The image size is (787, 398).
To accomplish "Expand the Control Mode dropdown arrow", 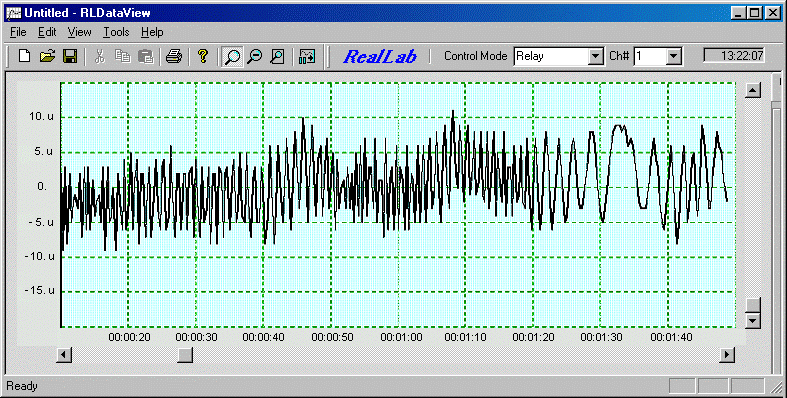I will pyautogui.click(x=595, y=56).
